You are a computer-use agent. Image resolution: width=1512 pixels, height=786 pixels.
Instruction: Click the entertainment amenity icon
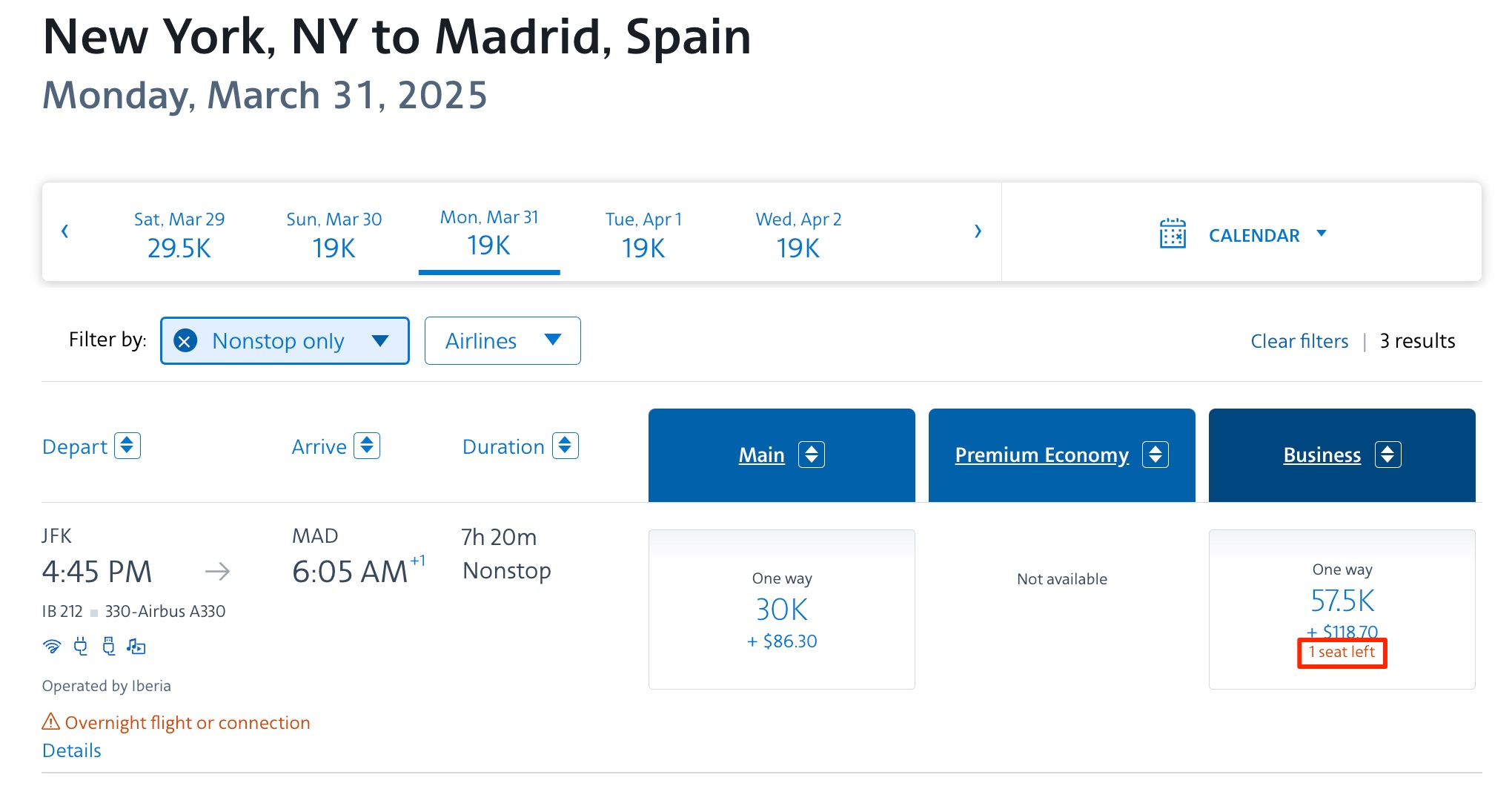136,647
